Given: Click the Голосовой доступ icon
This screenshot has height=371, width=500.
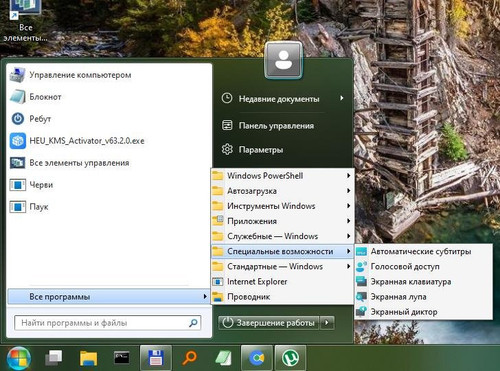Looking at the screenshot, I should click(x=361, y=267).
